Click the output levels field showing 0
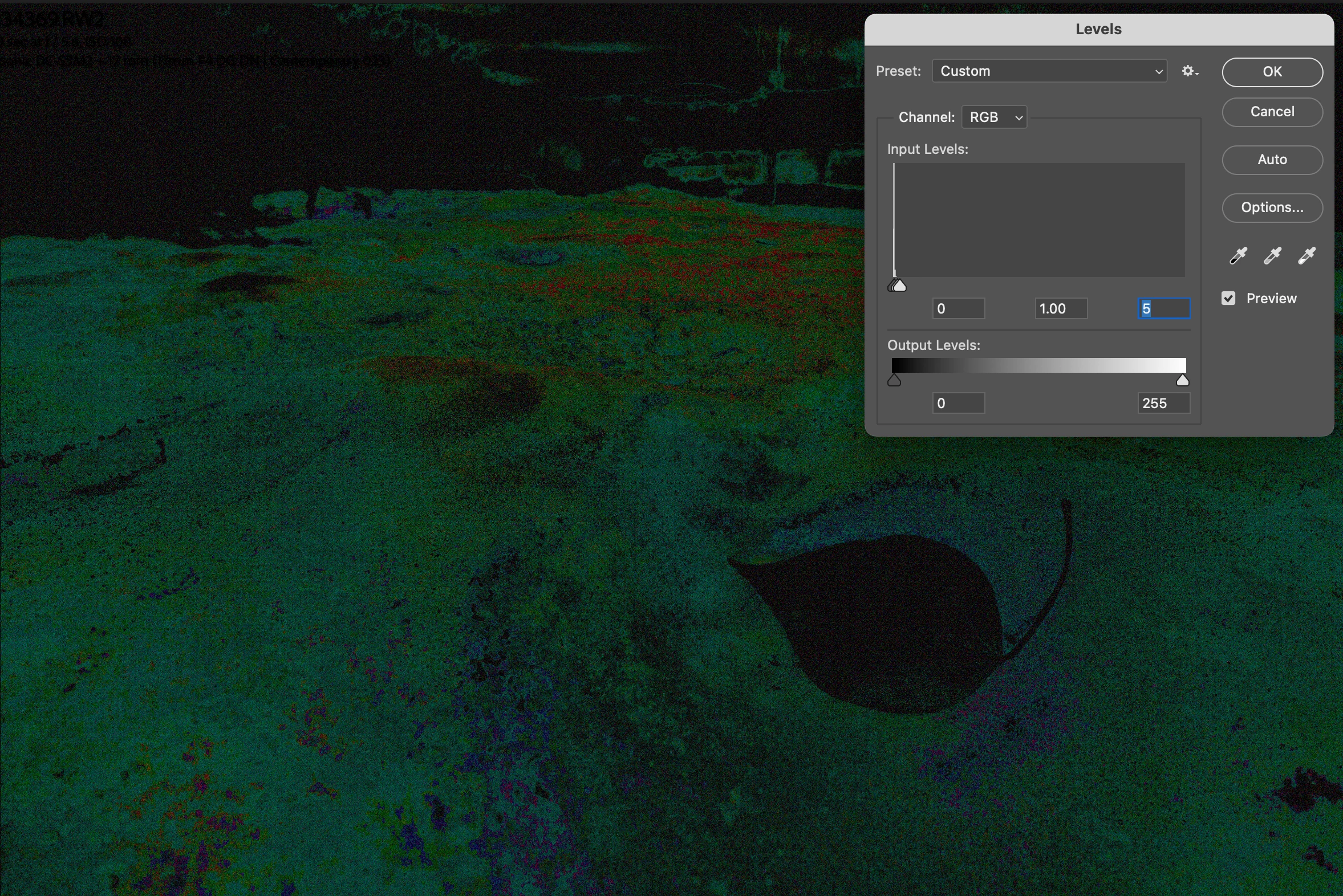This screenshot has height=896, width=1343. 958,404
